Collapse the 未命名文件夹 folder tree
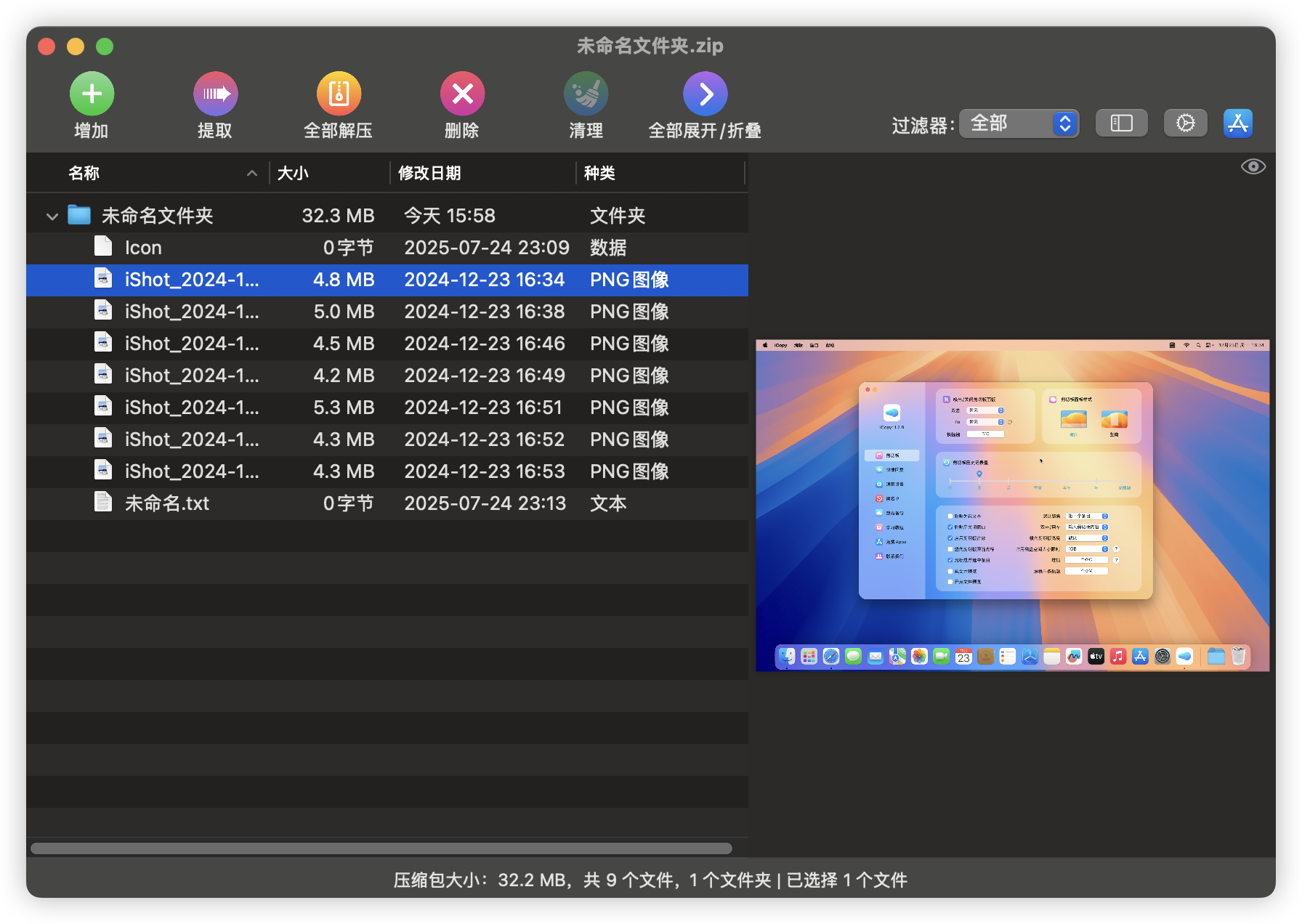This screenshot has width=1302, height=924. tap(52, 216)
